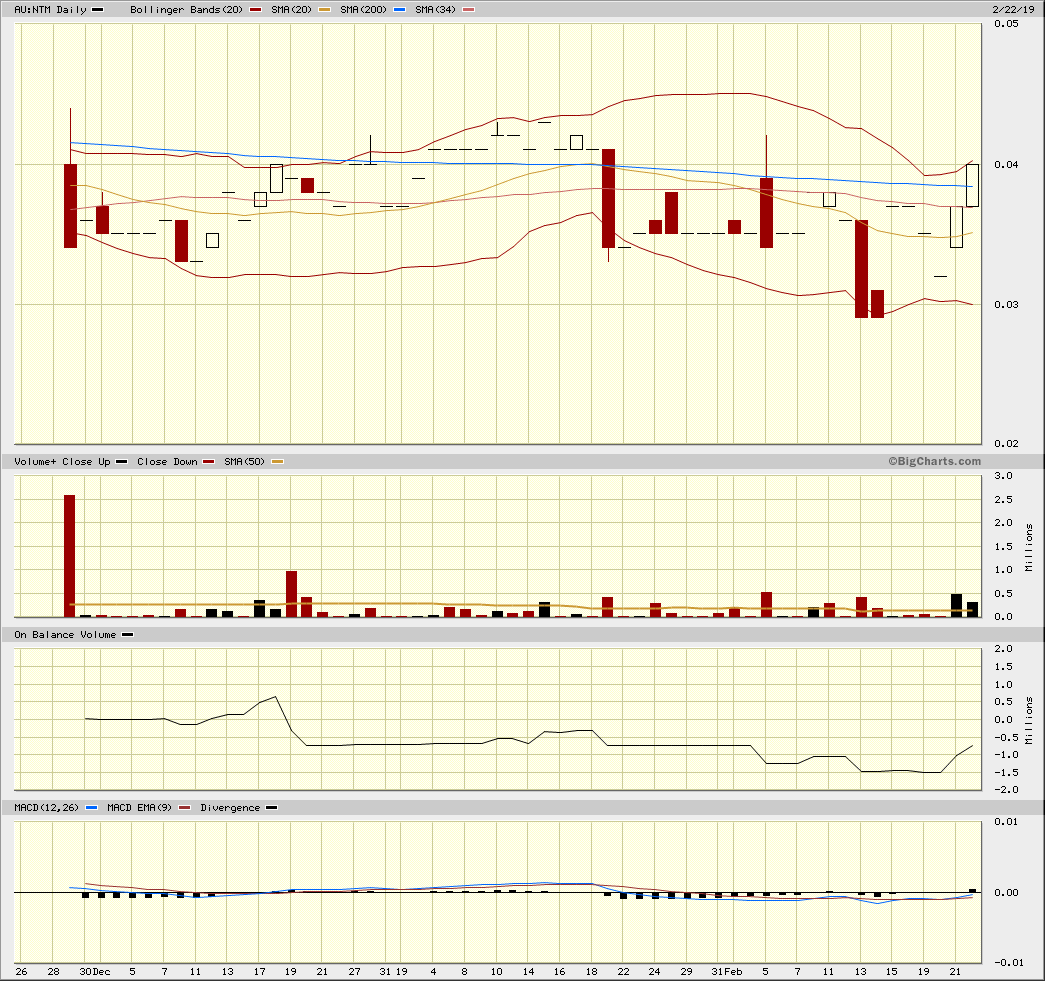Click the -2.0 OBV axis label
This screenshot has height=981, width=1045.
coord(1004,789)
